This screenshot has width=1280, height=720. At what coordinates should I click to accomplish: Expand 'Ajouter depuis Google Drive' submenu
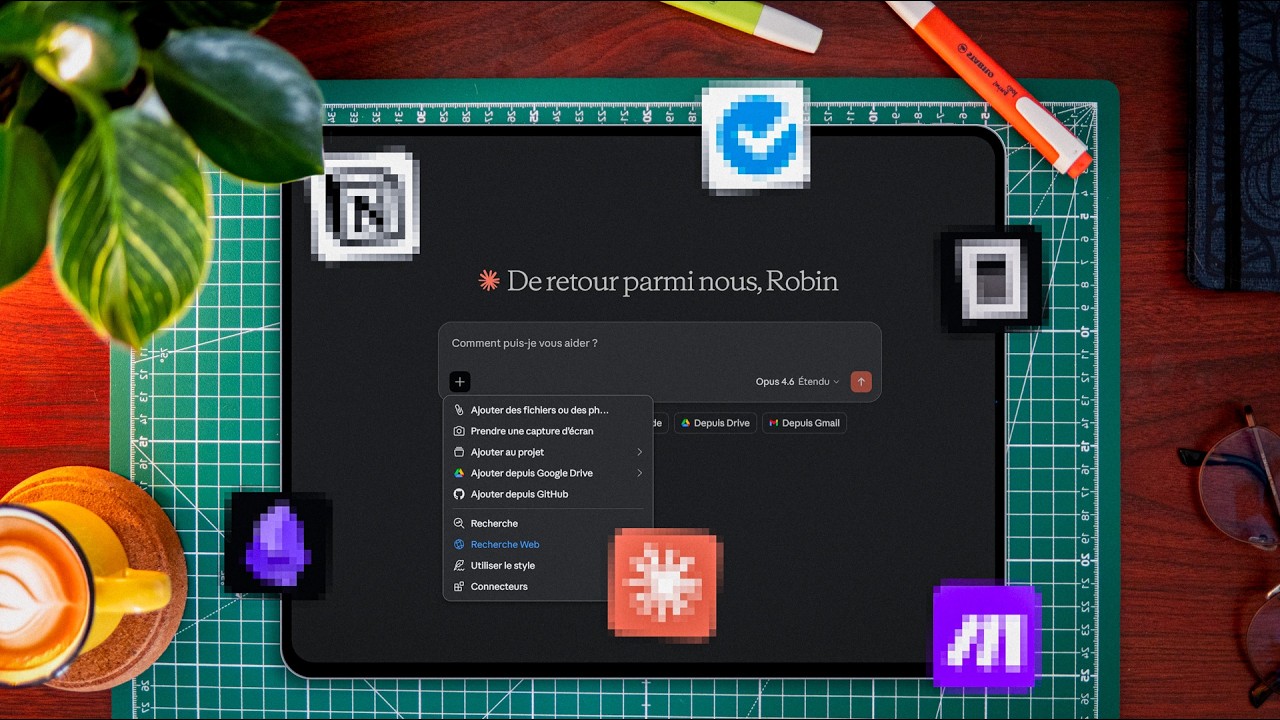click(x=547, y=473)
